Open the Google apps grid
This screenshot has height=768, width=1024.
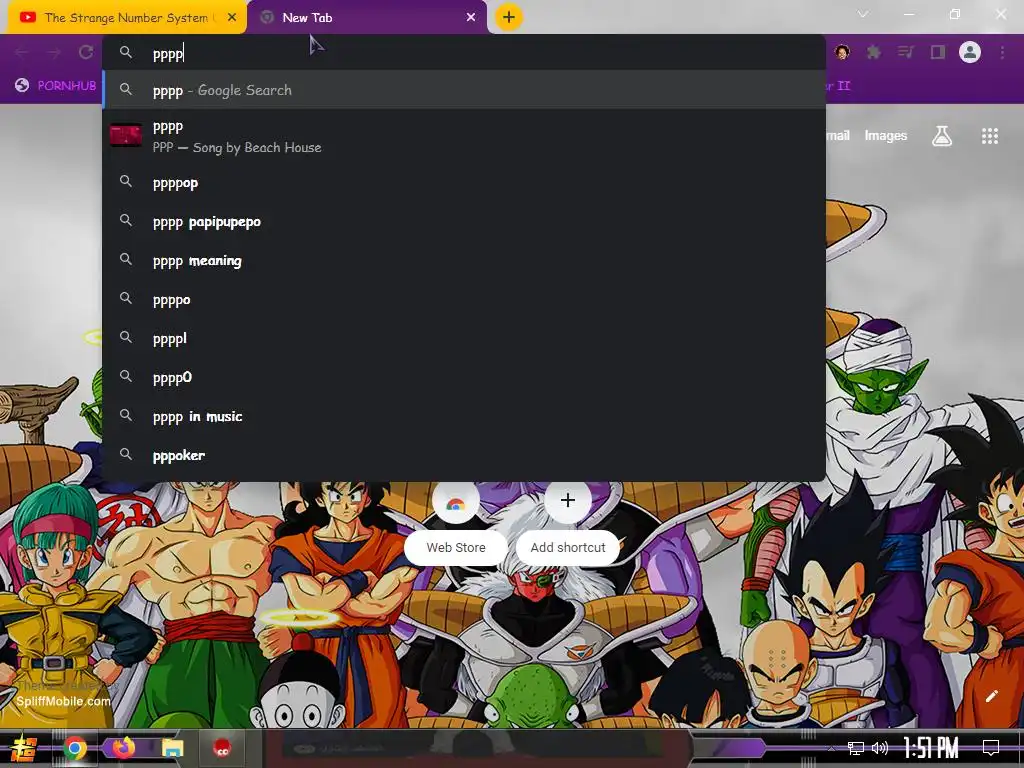click(x=990, y=136)
